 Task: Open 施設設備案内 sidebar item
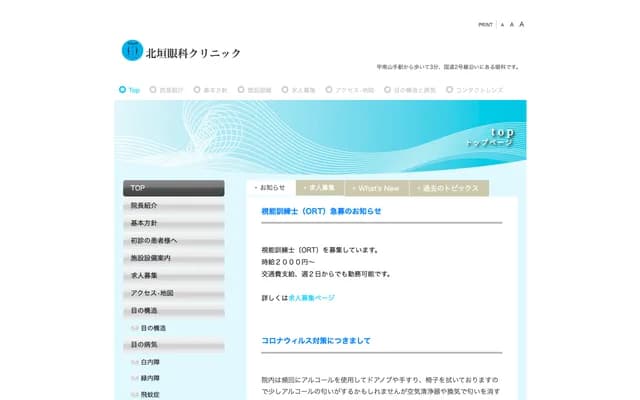pos(174,258)
